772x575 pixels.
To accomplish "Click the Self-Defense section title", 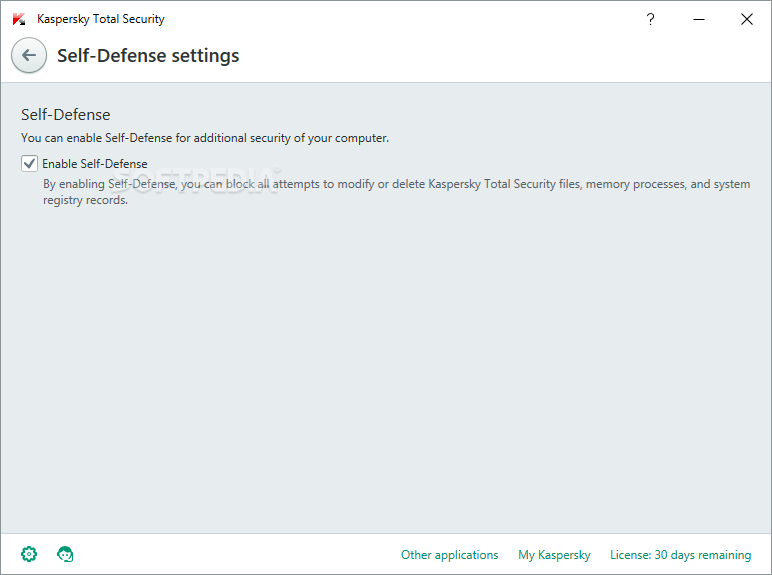I will pos(65,115).
